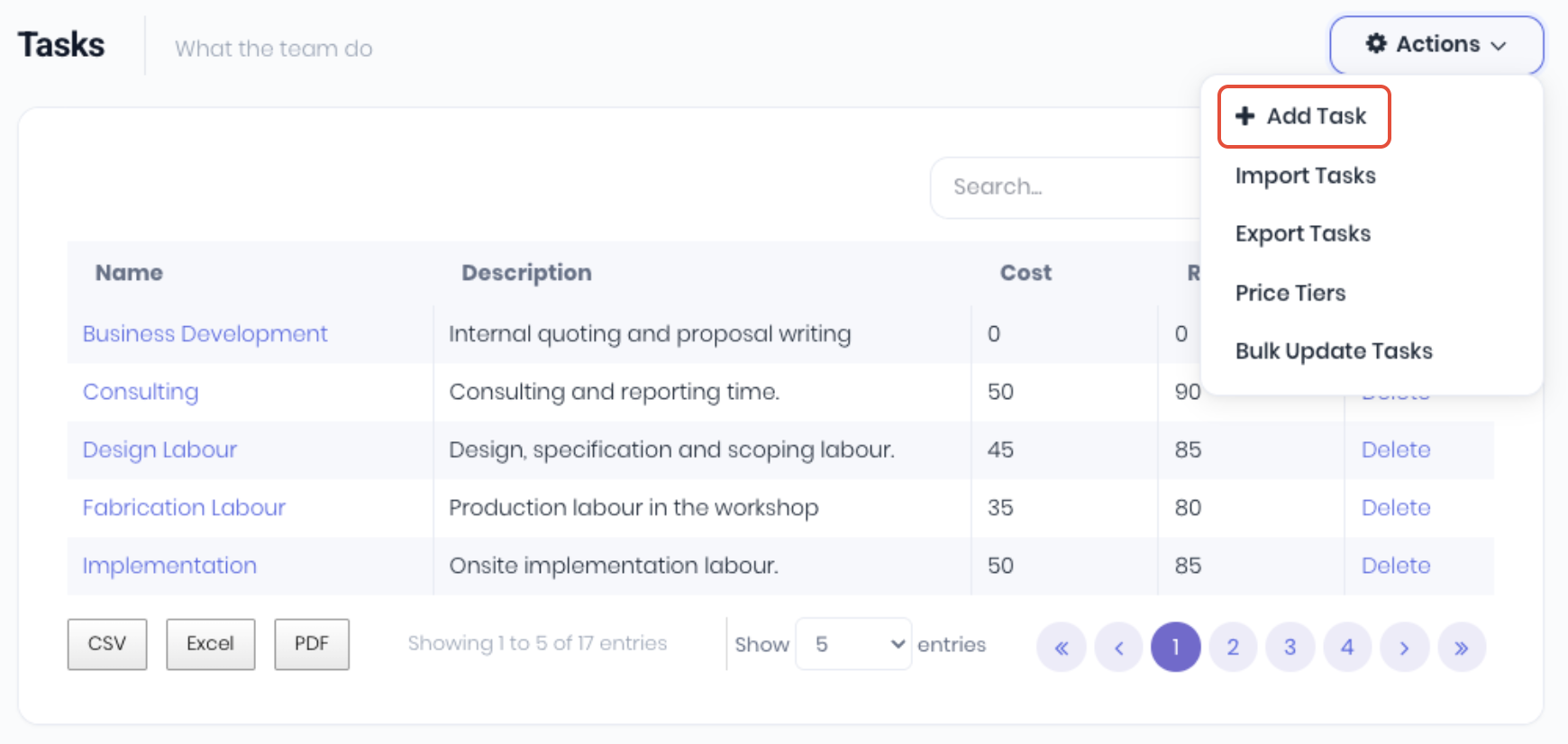Image resolution: width=1568 pixels, height=744 pixels.
Task: Select Import Tasks from the menu
Action: pyautogui.click(x=1305, y=176)
